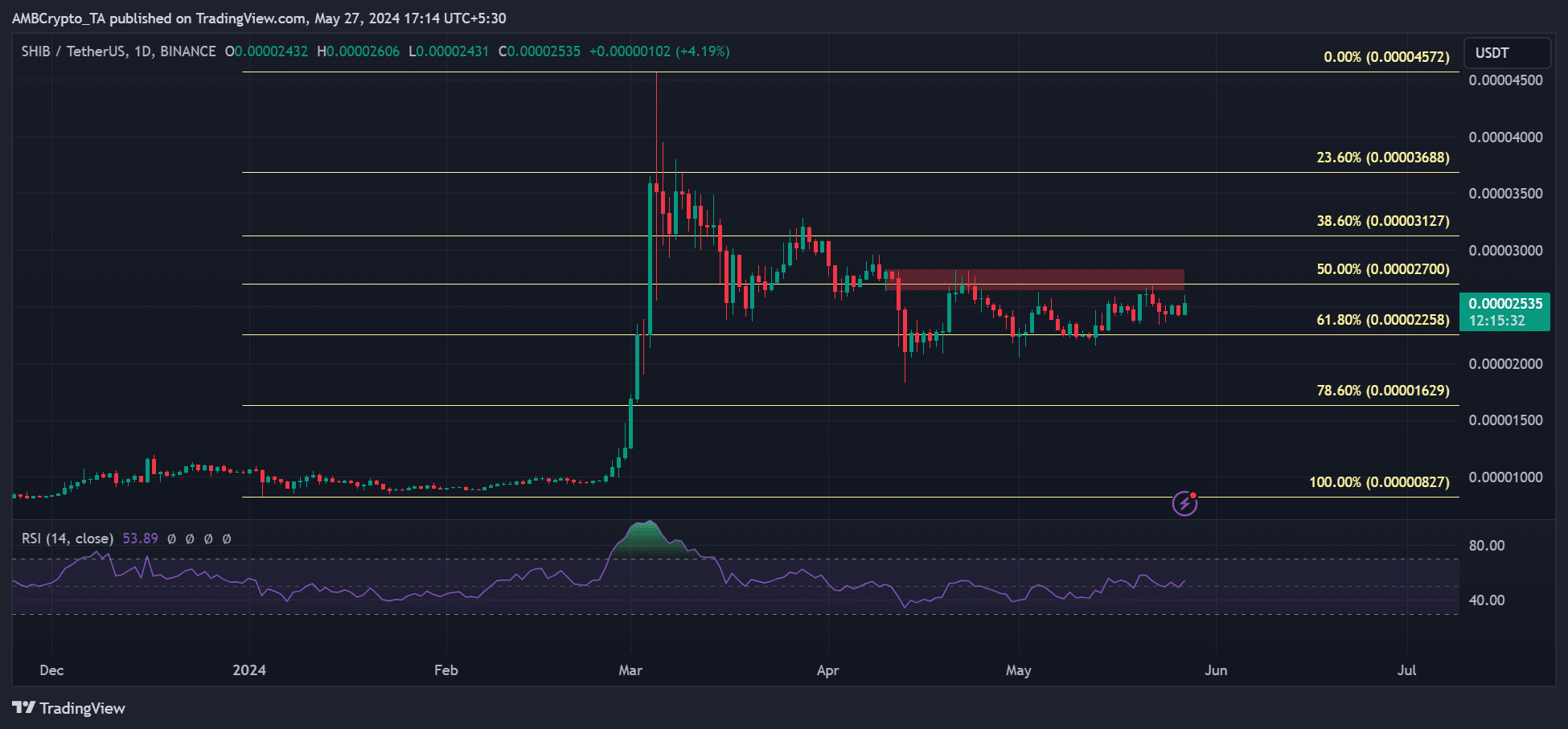Click the 0.00% (0.00004572) Fibonacci label
Screen dimensions: 1568x729
(1387, 57)
